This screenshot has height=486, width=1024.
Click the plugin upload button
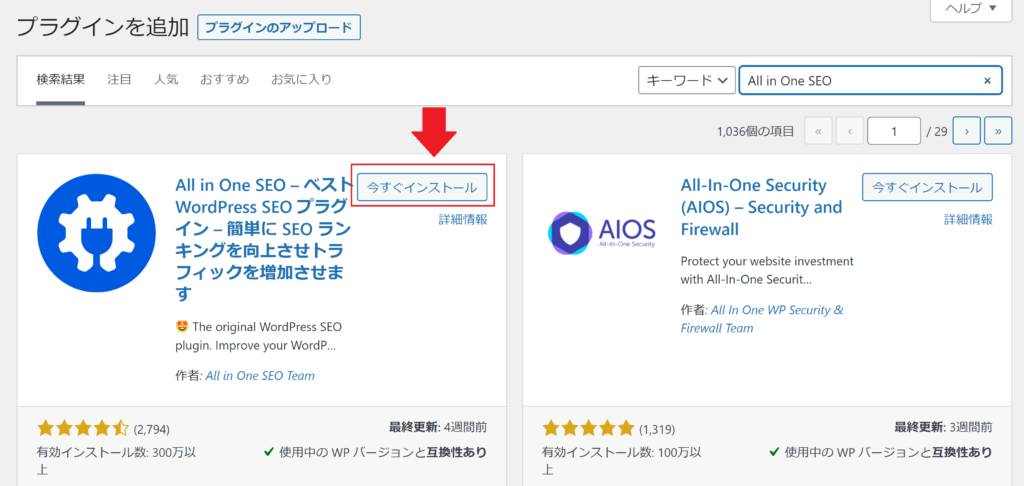click(279, 27)
